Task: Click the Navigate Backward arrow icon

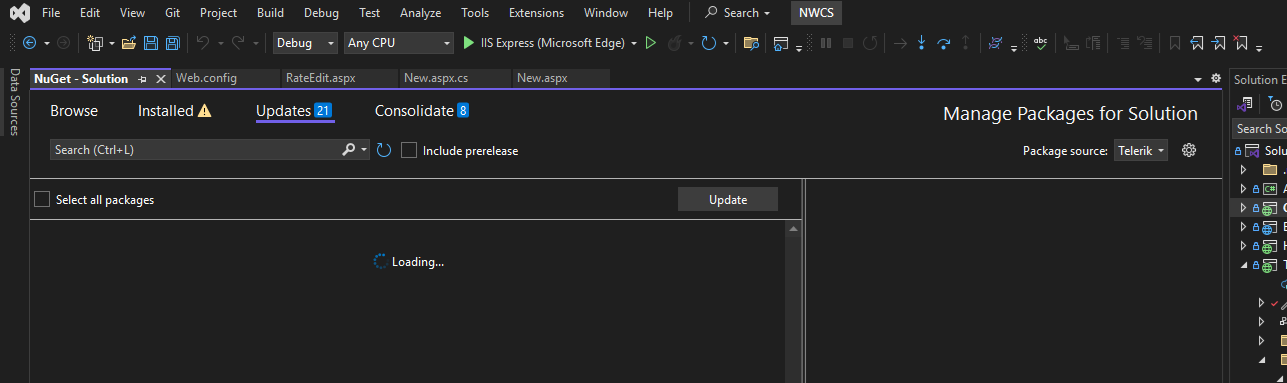Action: pos(29,43)
